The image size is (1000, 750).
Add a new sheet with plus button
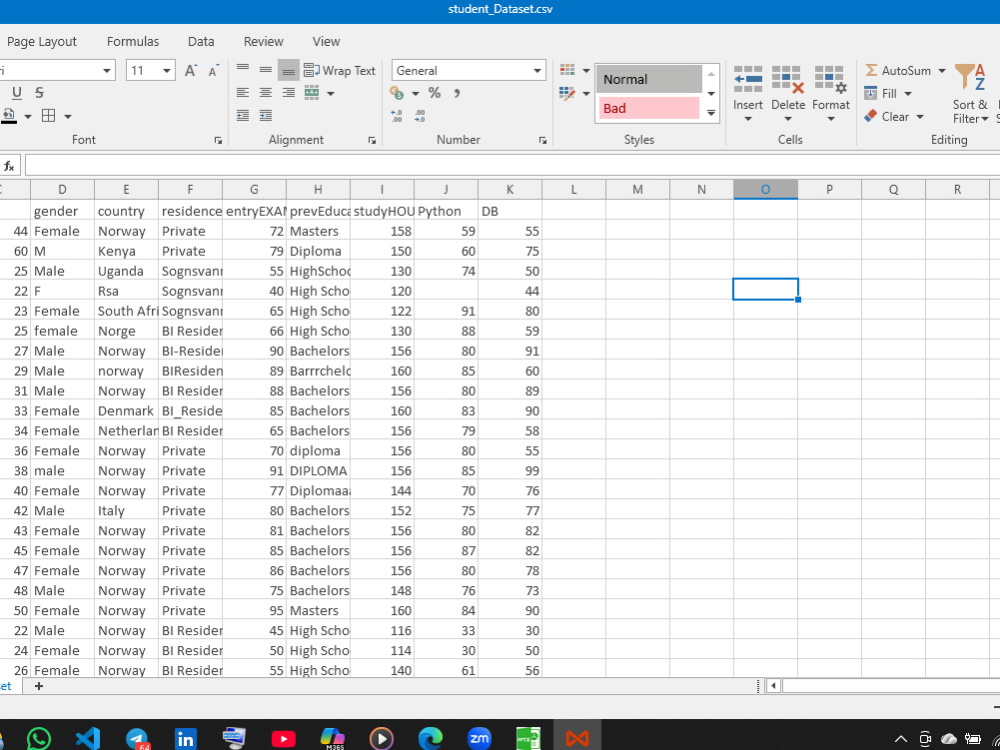pos(39,686)
